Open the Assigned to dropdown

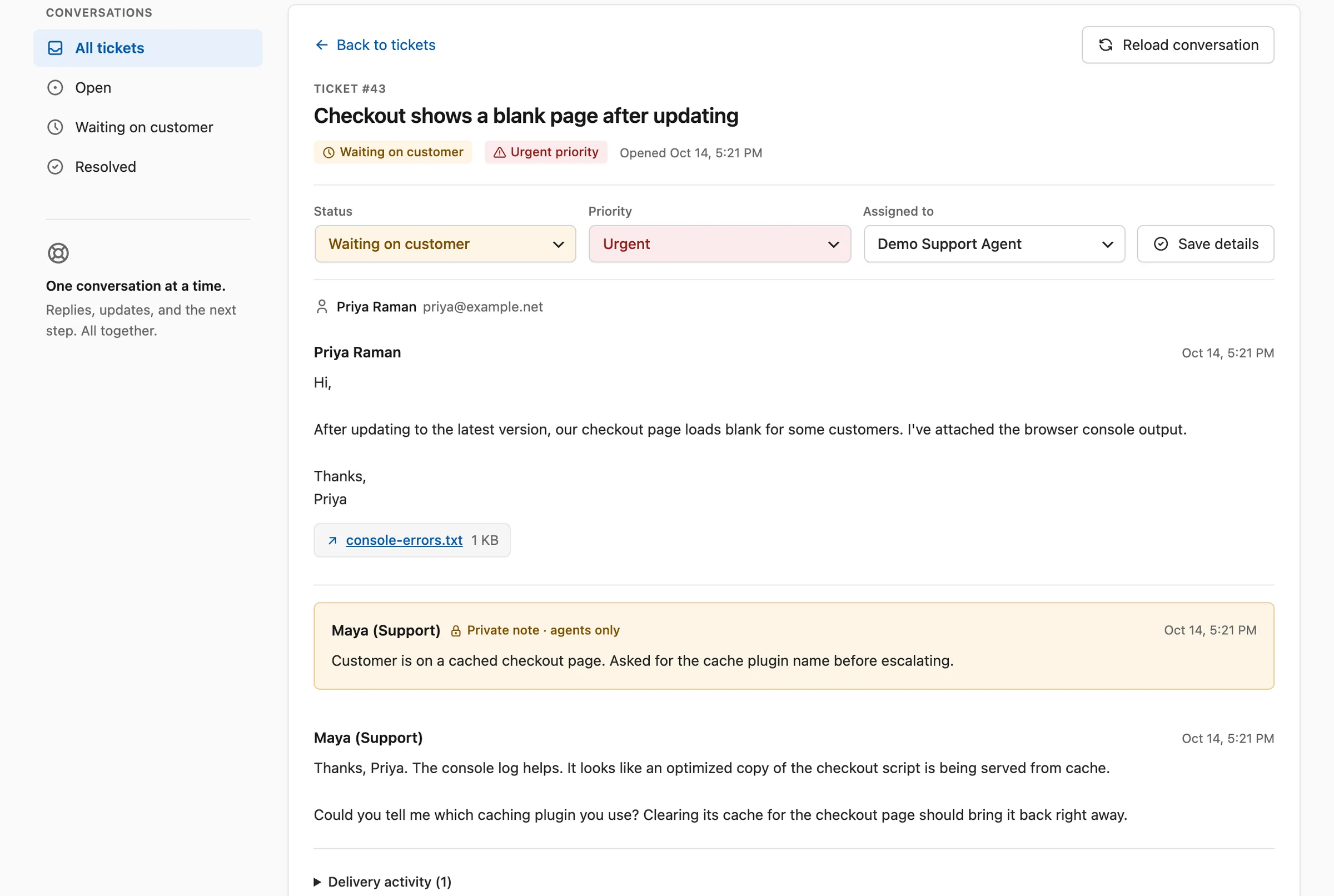tap(994, 244)
